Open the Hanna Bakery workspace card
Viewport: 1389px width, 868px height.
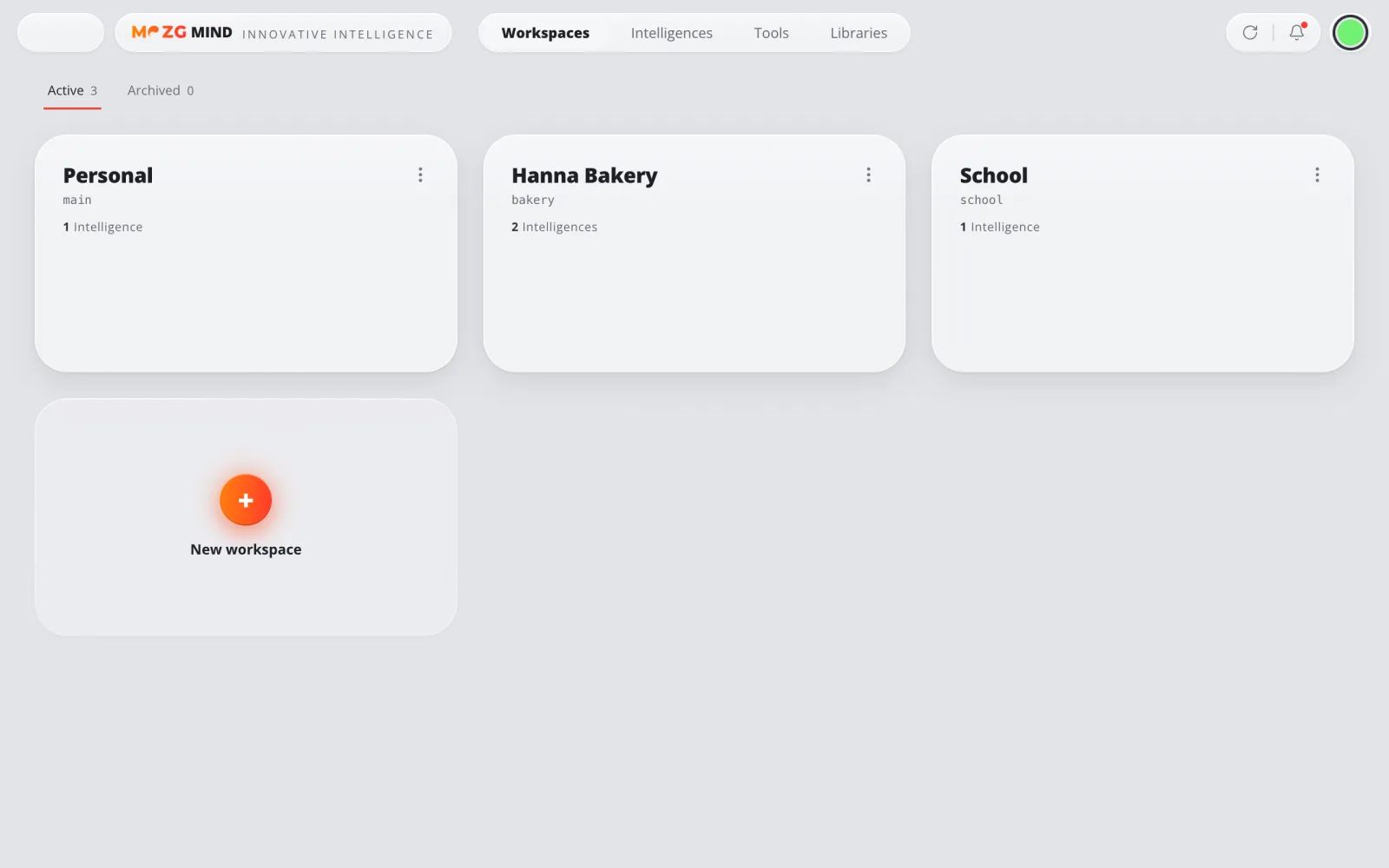[x=694, y=253]
